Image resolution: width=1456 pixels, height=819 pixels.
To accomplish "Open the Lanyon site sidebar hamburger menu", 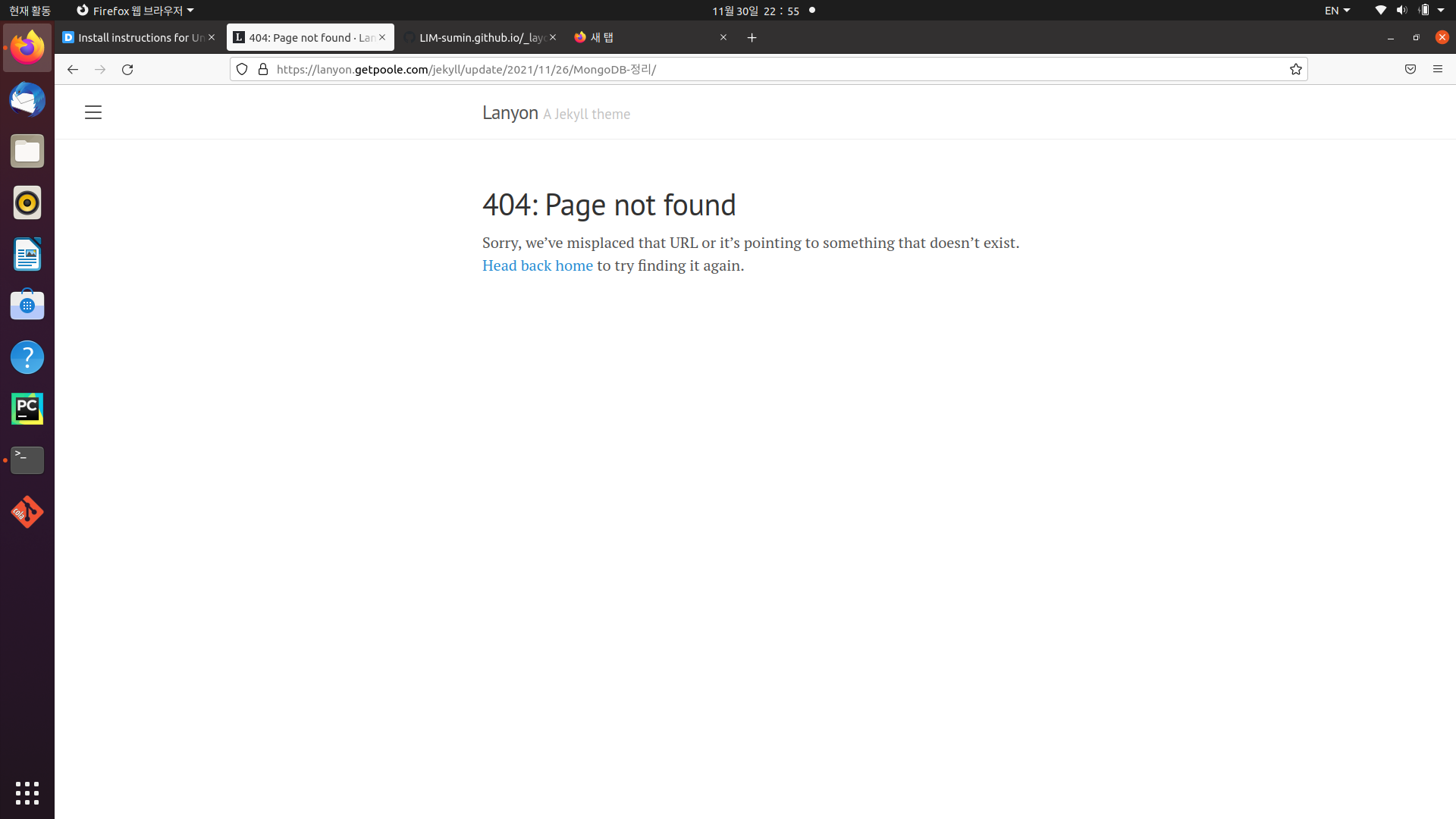I will pyautogui.click(x=93, y=111).
